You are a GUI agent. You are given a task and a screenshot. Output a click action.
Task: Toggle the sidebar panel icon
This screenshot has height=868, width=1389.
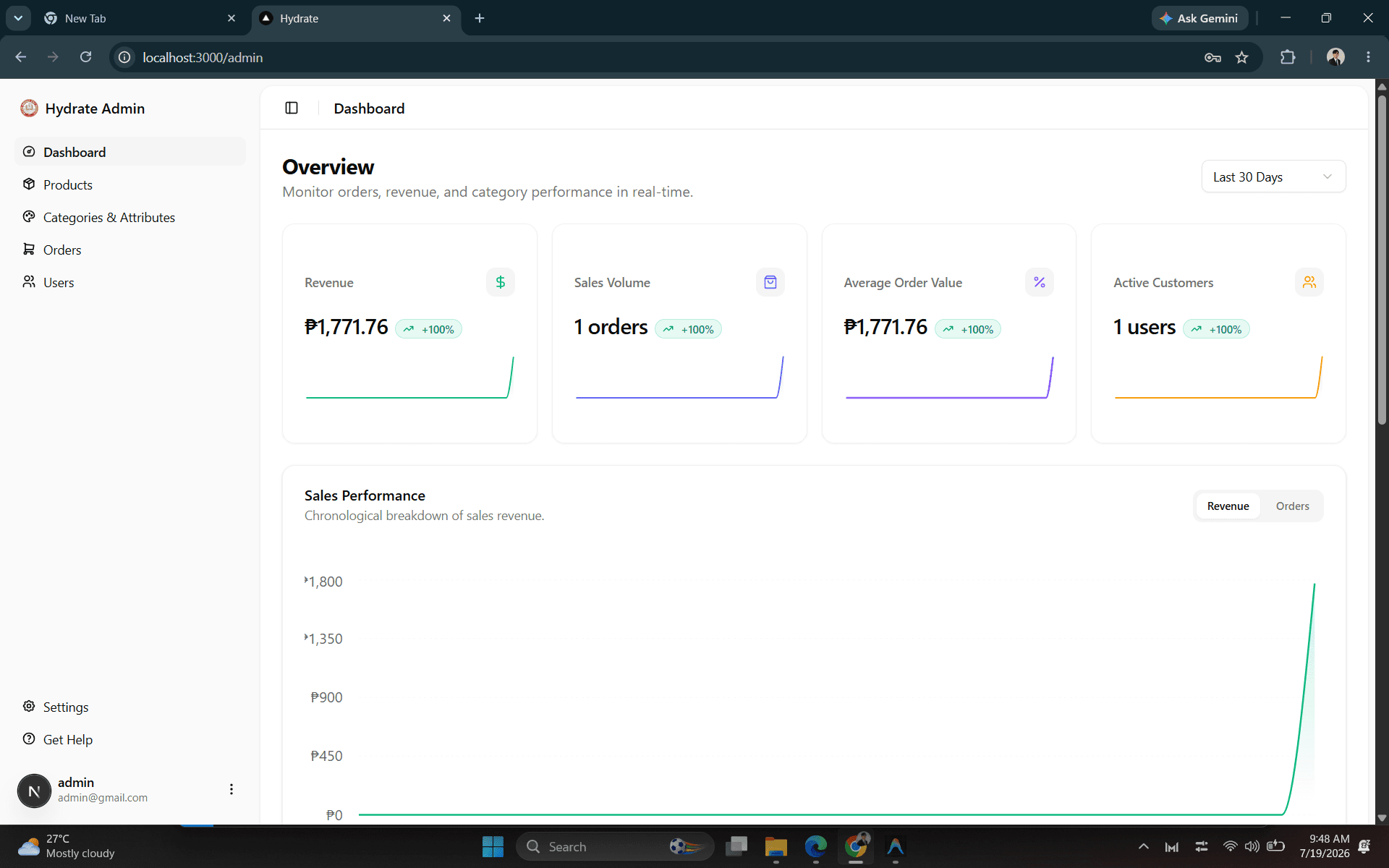point(292,108)
